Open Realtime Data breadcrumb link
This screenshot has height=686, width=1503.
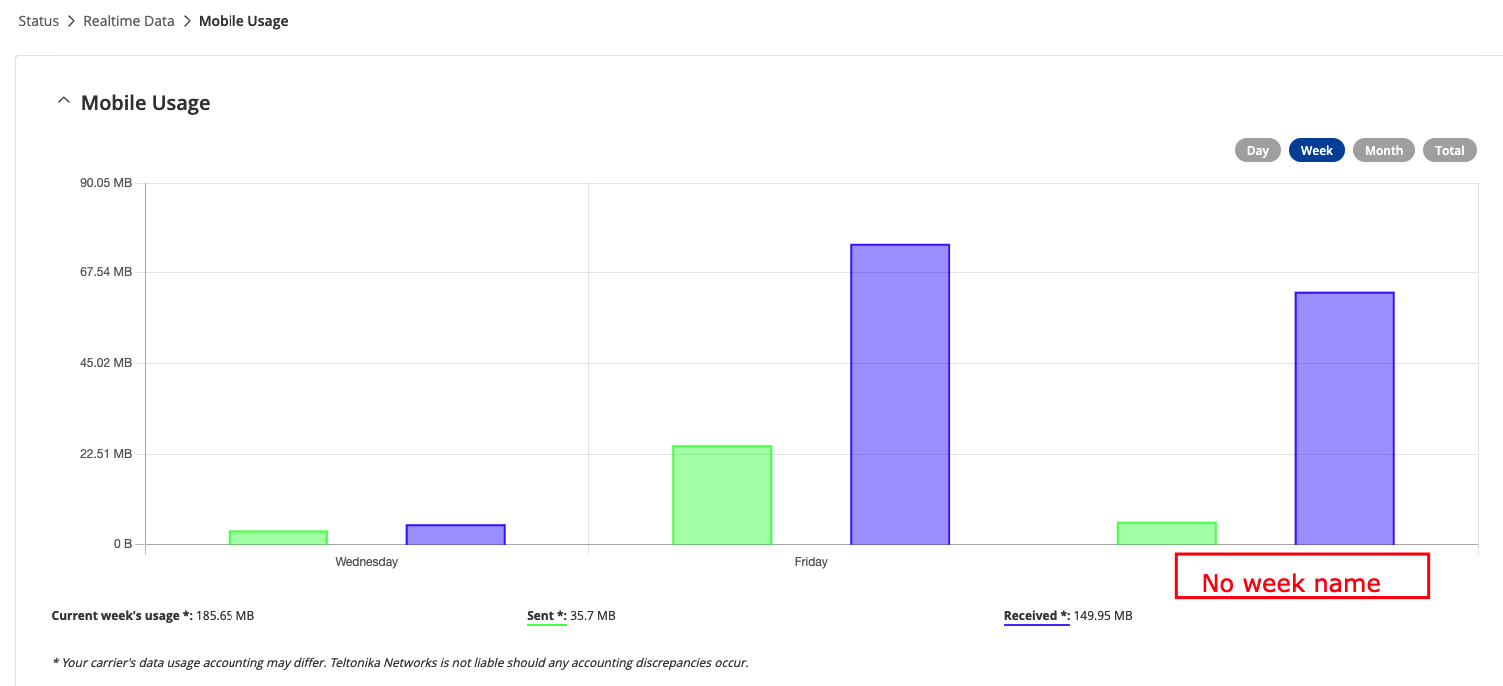[x=129, y=21]
